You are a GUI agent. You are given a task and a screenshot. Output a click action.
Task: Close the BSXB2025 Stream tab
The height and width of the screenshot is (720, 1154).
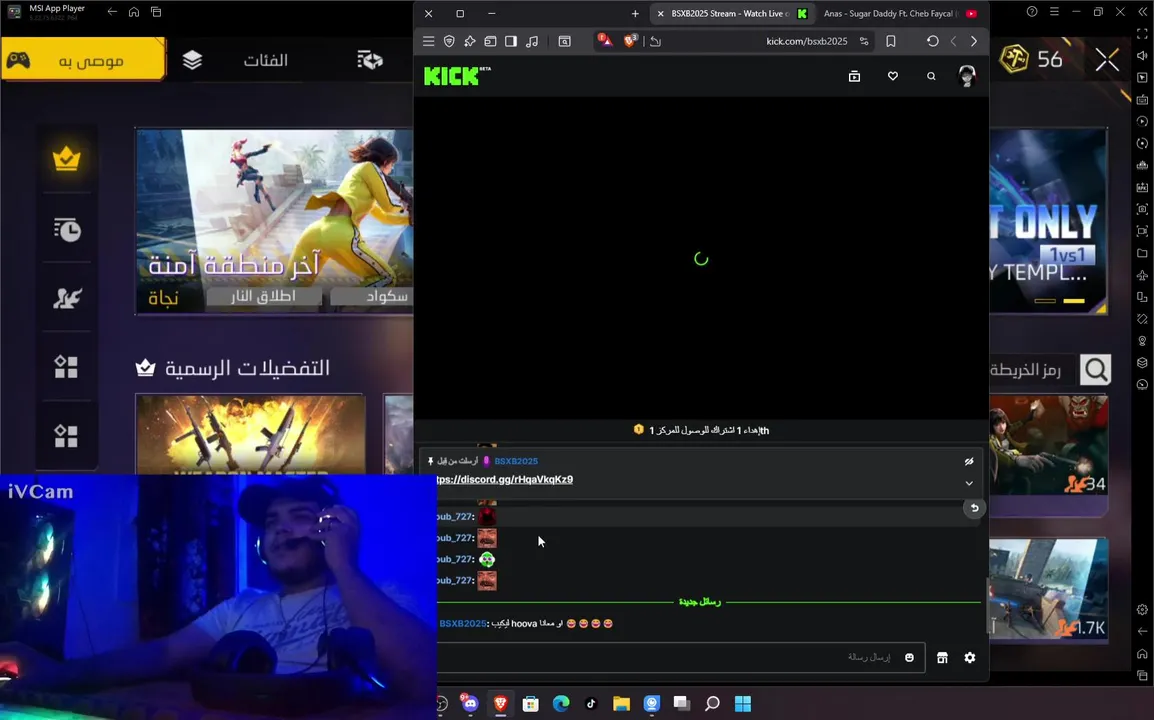660,13
